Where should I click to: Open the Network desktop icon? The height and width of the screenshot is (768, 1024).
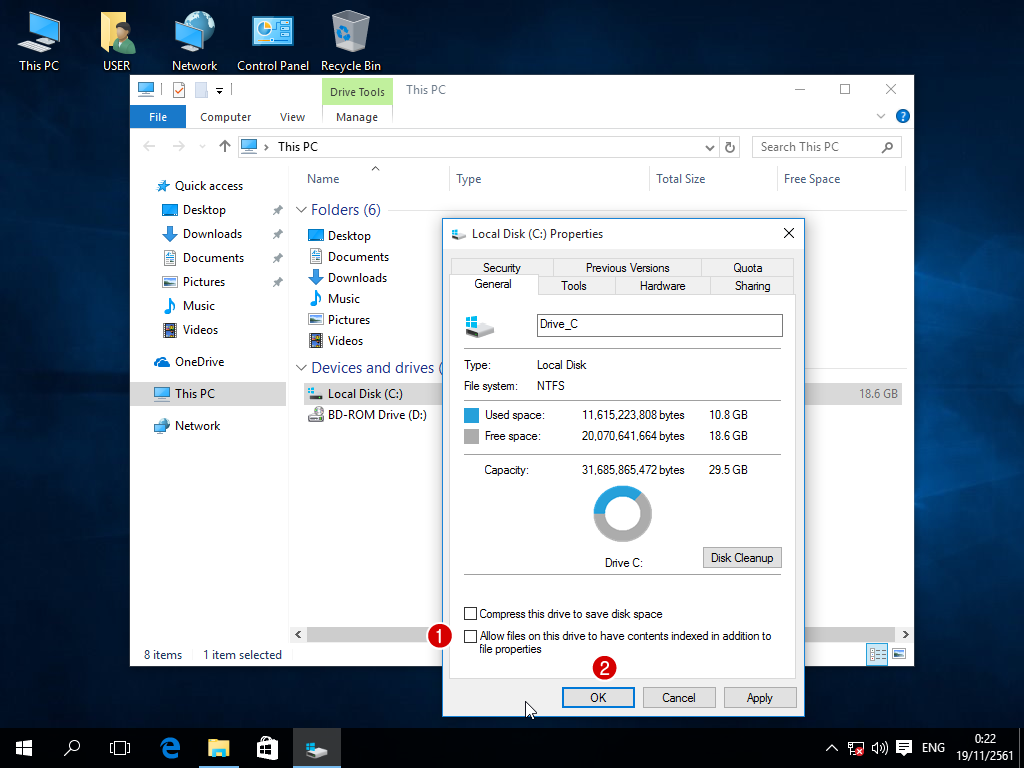click(195, 40)
